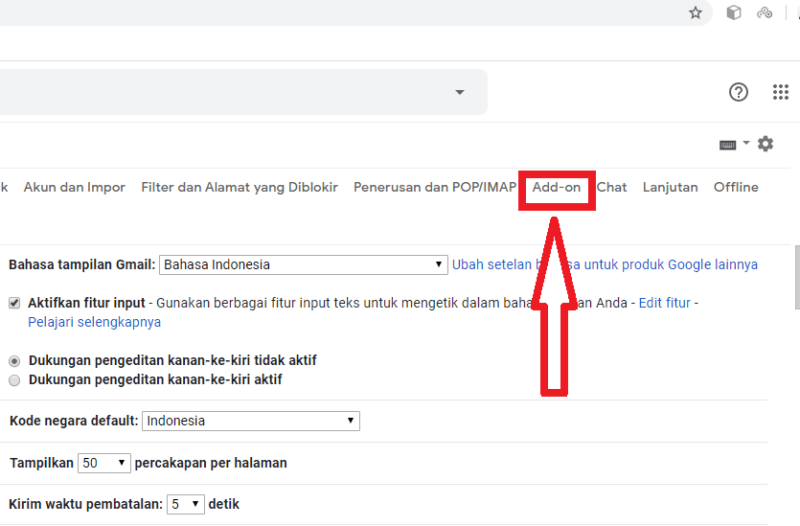Select right-to-left editing aktif radio button
The width and height of the screenshot is (800, 526).
pos(14,381)
